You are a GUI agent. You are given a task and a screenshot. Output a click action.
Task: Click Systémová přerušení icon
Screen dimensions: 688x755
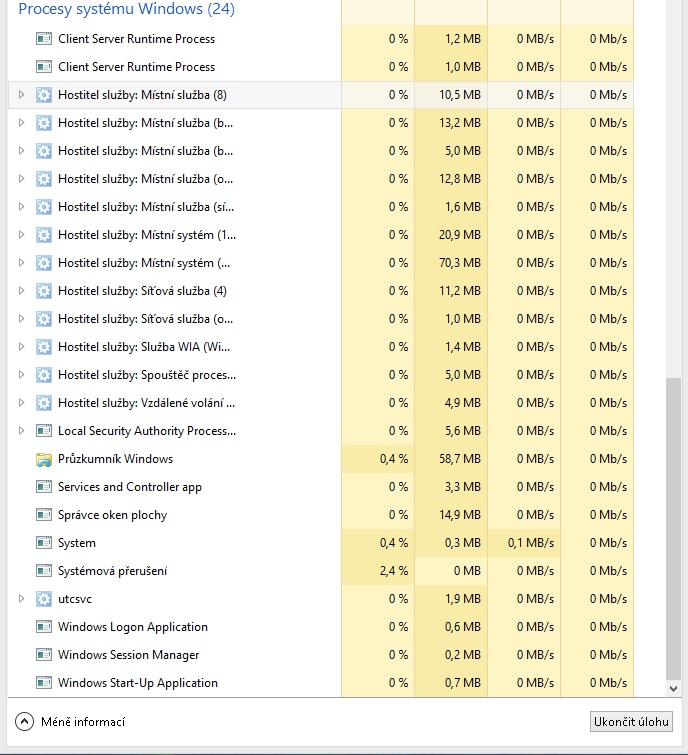click(x=44, y=571)
